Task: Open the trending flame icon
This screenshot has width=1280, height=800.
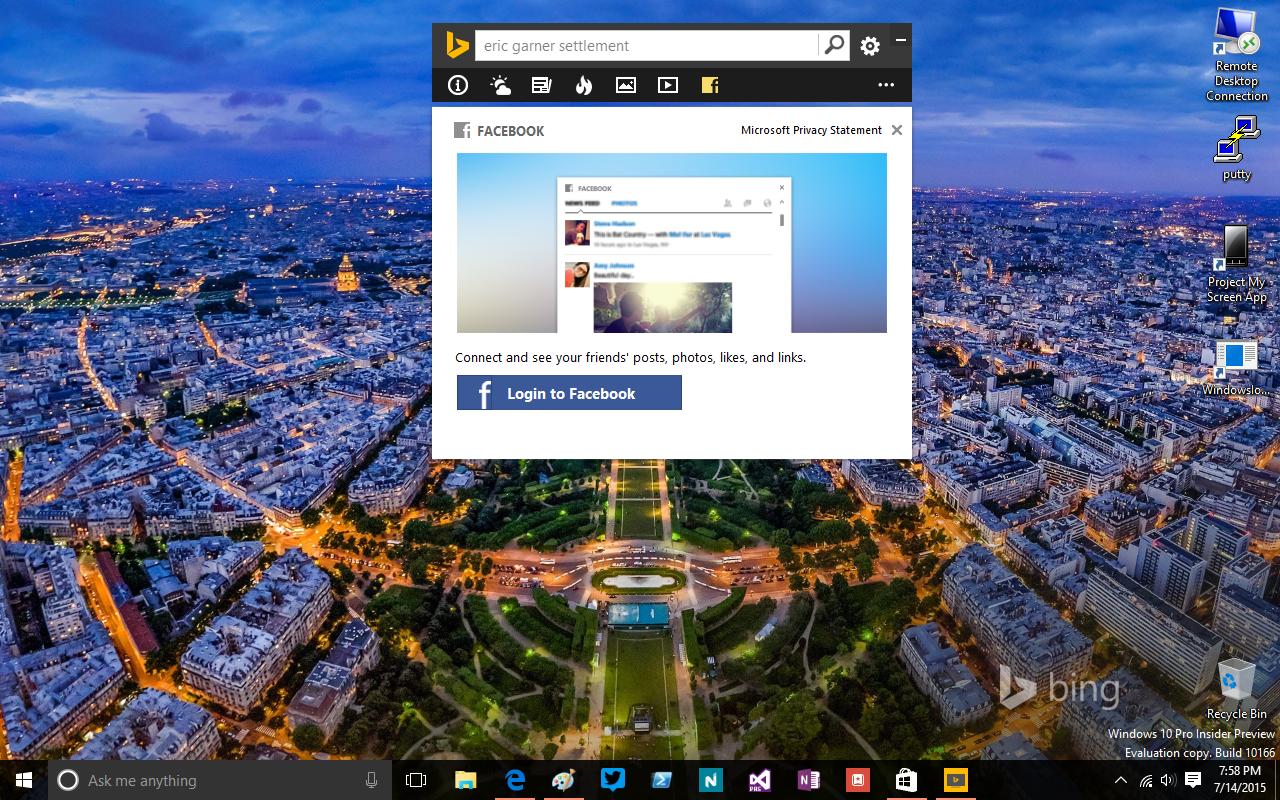Action: [x=584, y=85]
